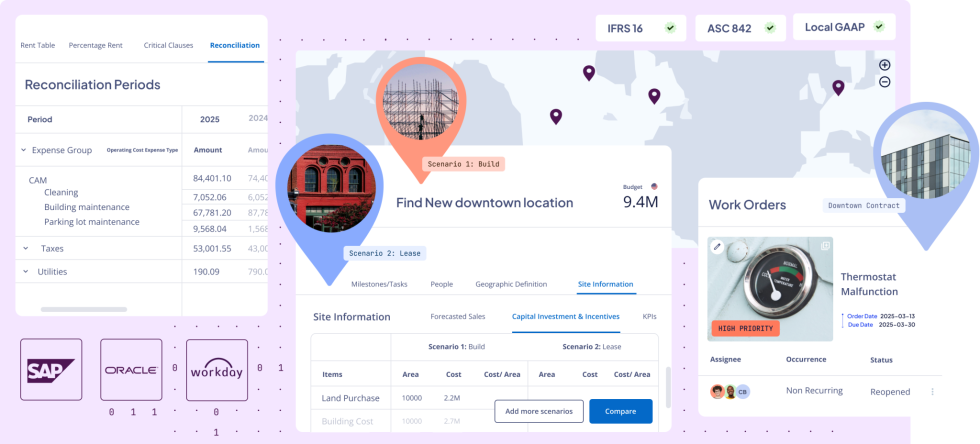
Task: Toggle the Local GAAP checkmark
Action: (879, 27)
